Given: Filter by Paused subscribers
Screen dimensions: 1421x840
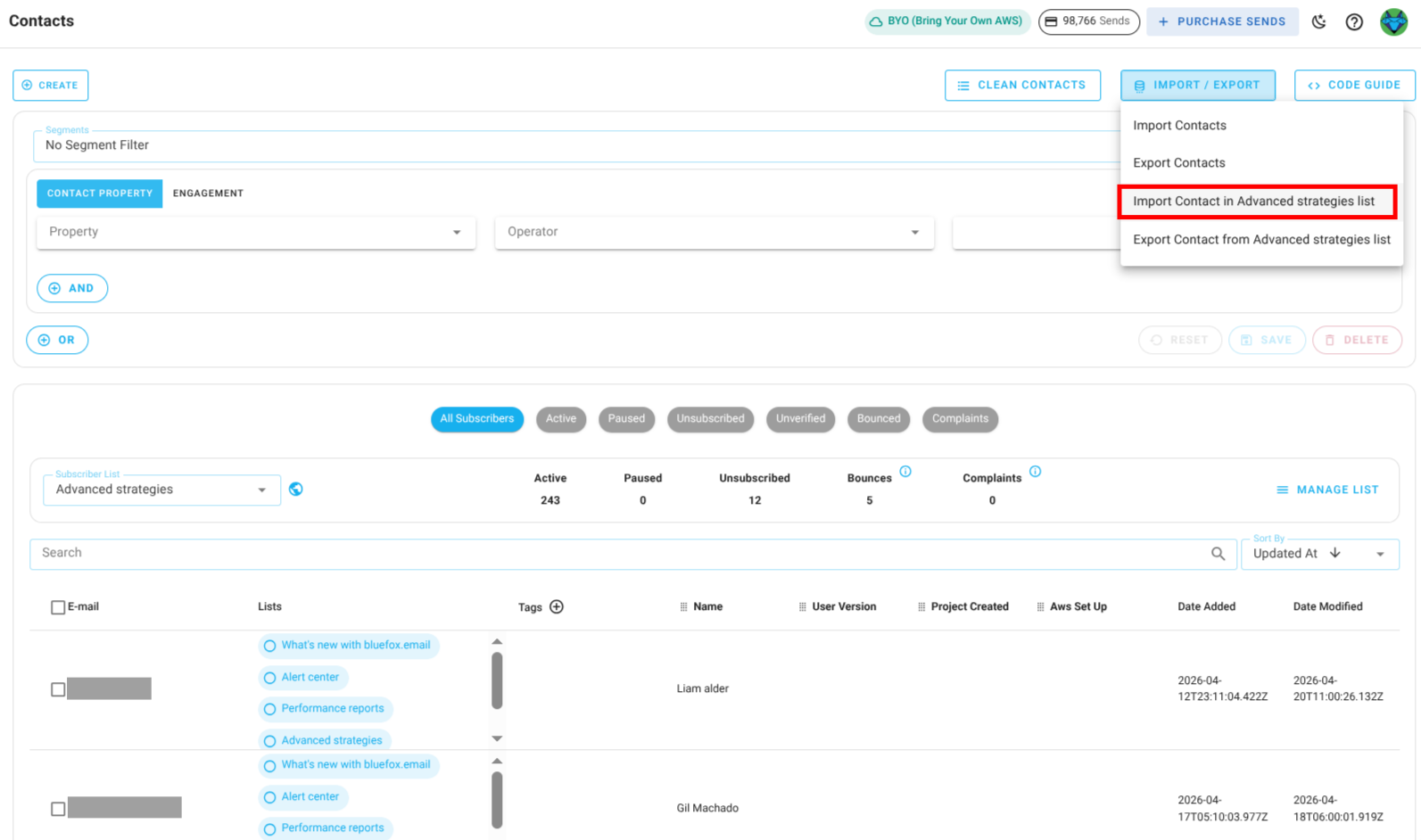Looking at the screenshot, I should click(x=626, y=419).
